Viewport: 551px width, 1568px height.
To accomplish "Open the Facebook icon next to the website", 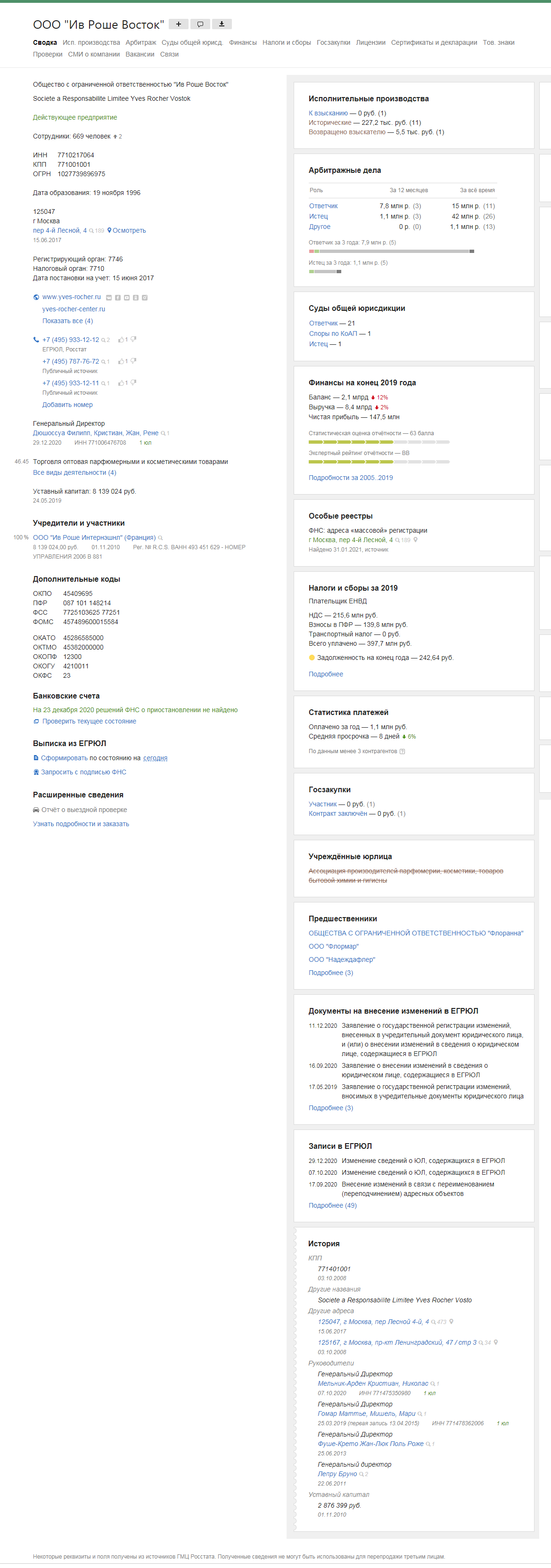I will pyautogui.click(x=118, y=298).
